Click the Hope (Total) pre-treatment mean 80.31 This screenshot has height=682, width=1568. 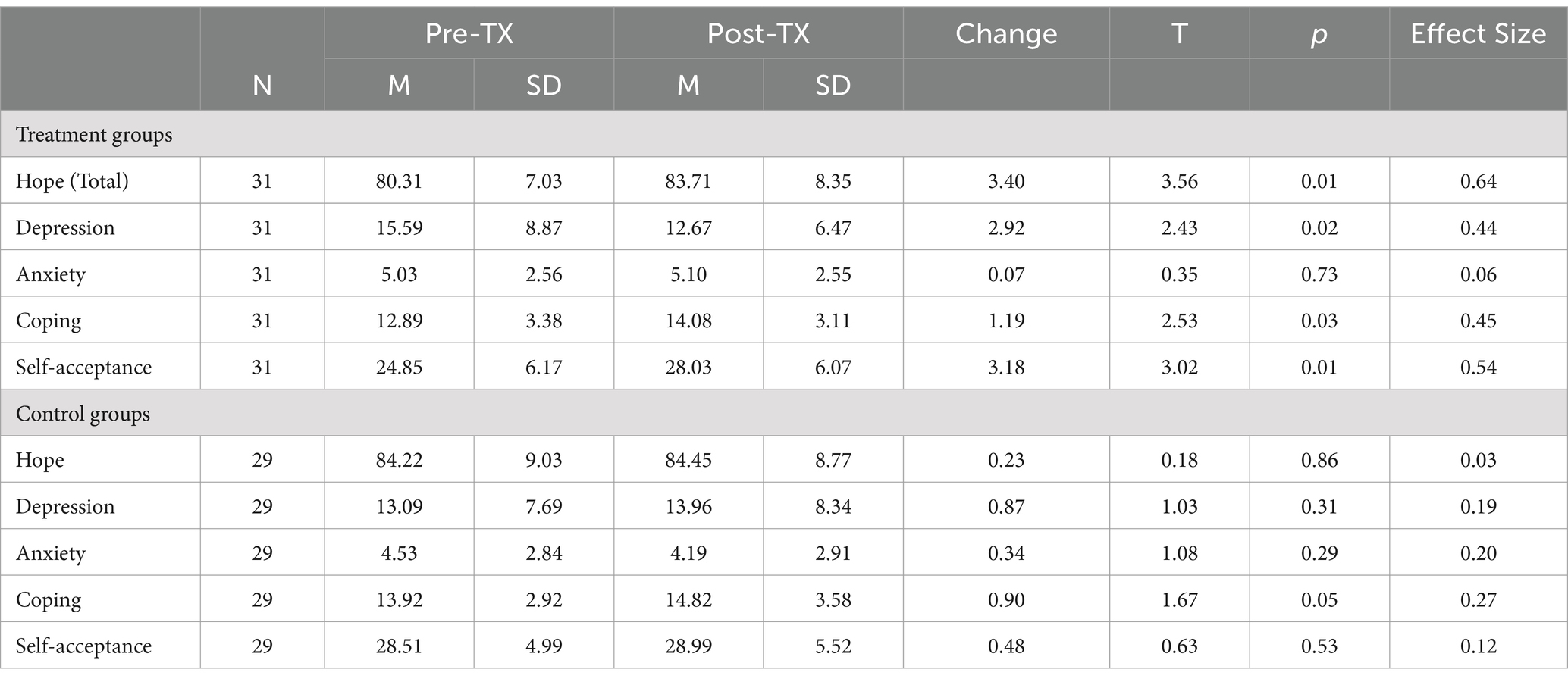(x=399, y=181)
